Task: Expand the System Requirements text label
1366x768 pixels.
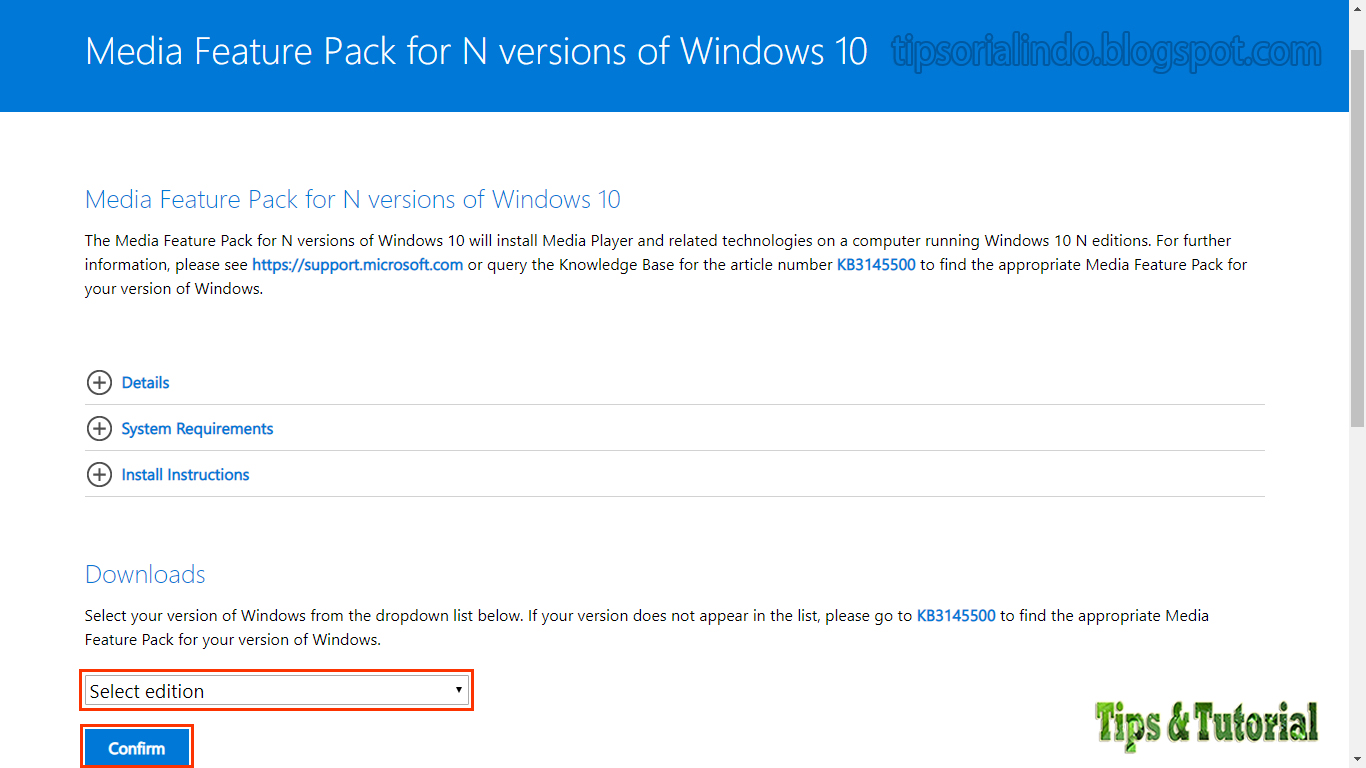Action: [197, 429]
